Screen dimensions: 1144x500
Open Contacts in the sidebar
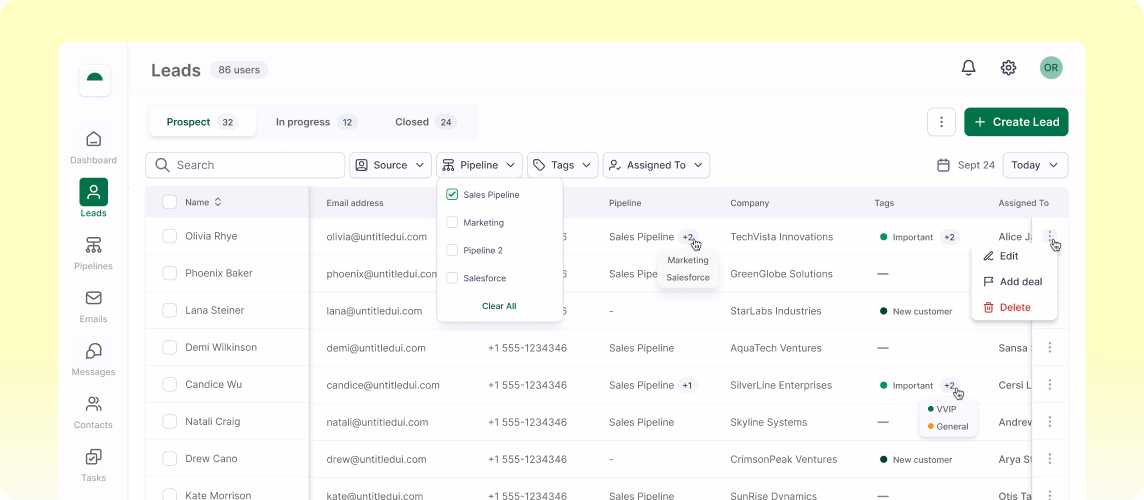93,404
